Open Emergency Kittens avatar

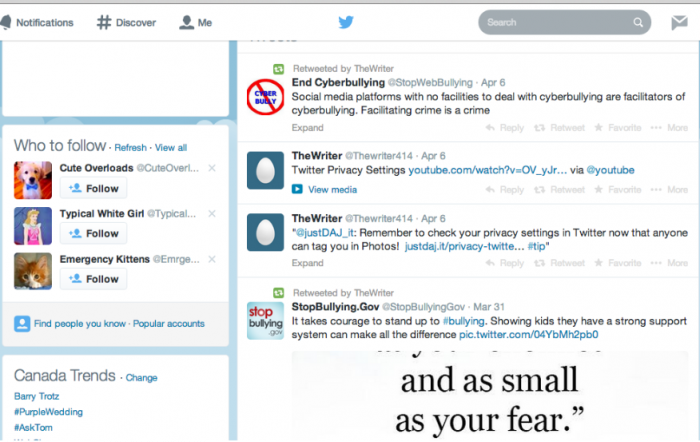[x=33, y=271]
